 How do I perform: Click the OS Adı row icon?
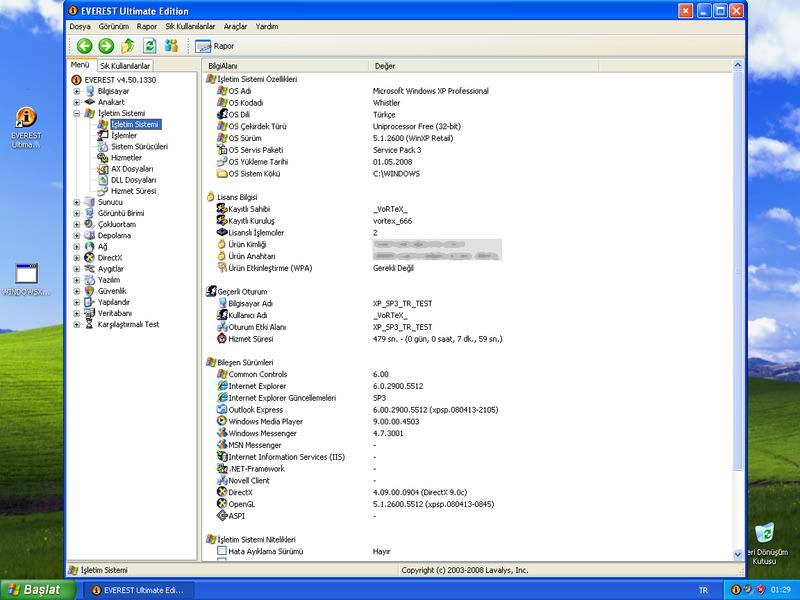[222, 91]
